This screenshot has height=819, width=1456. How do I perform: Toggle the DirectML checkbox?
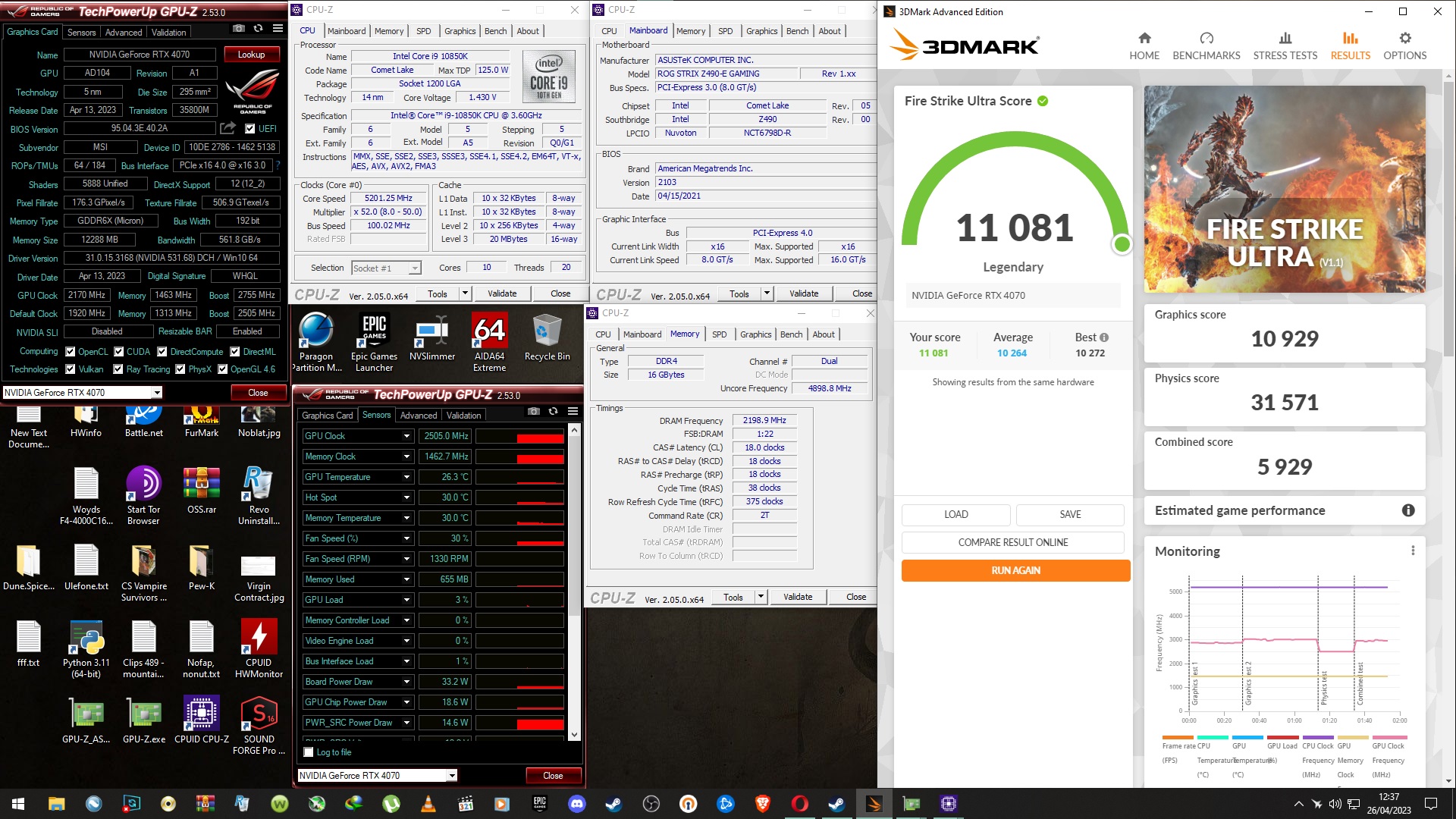click(235, 351)
